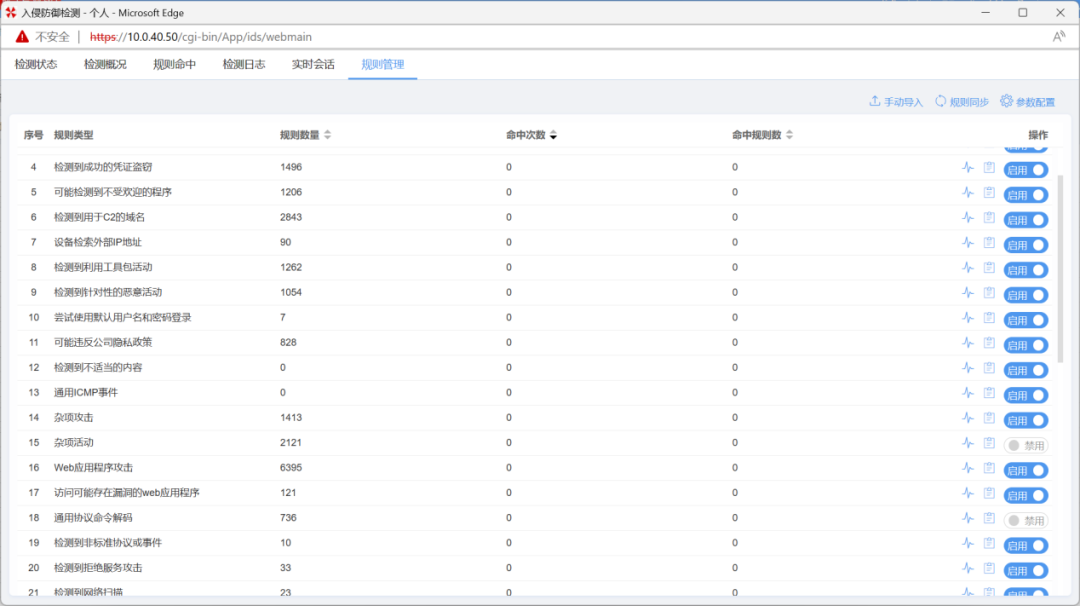
Task: Enable the 禁用 switch for 杂项活动
Action: click(1026, 446)
